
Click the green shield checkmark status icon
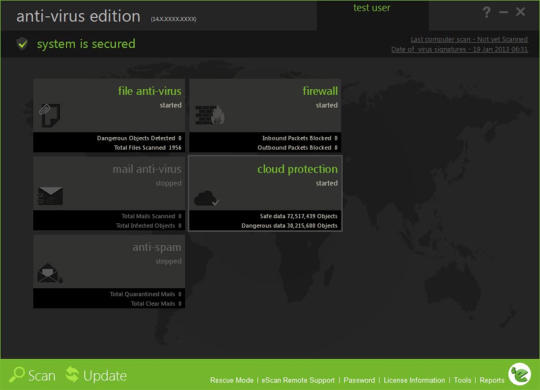(22, 44)
